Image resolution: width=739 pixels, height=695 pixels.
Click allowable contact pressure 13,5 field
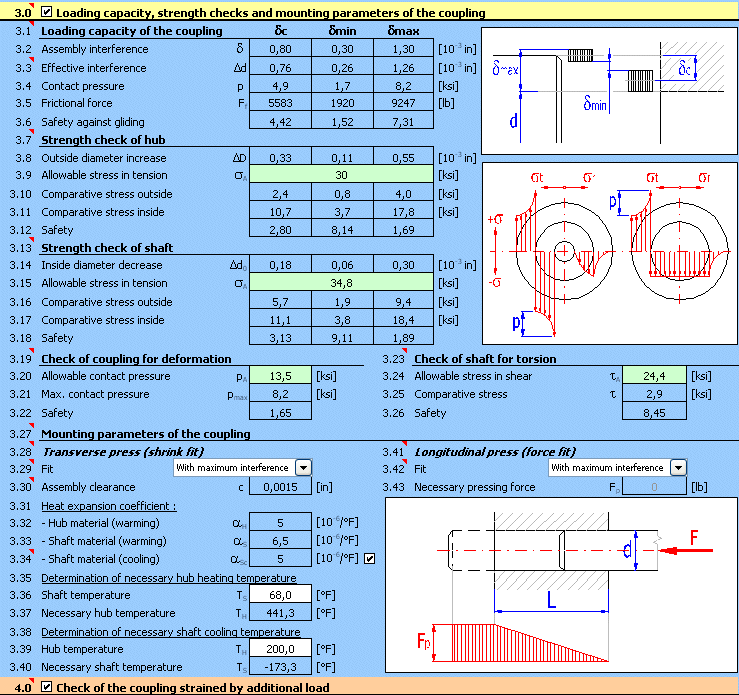(280, 376)
